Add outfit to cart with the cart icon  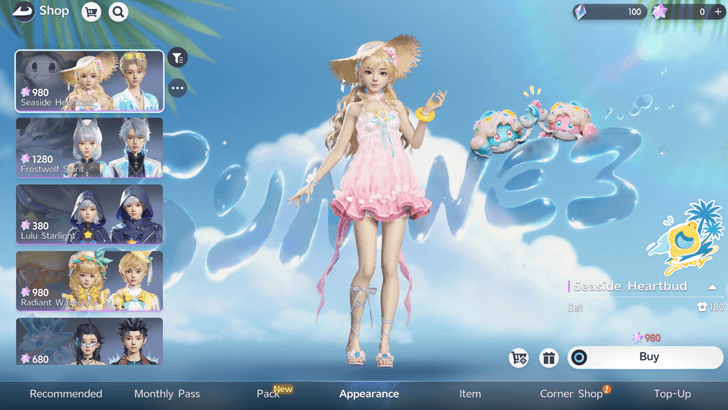tap(519, 358)
